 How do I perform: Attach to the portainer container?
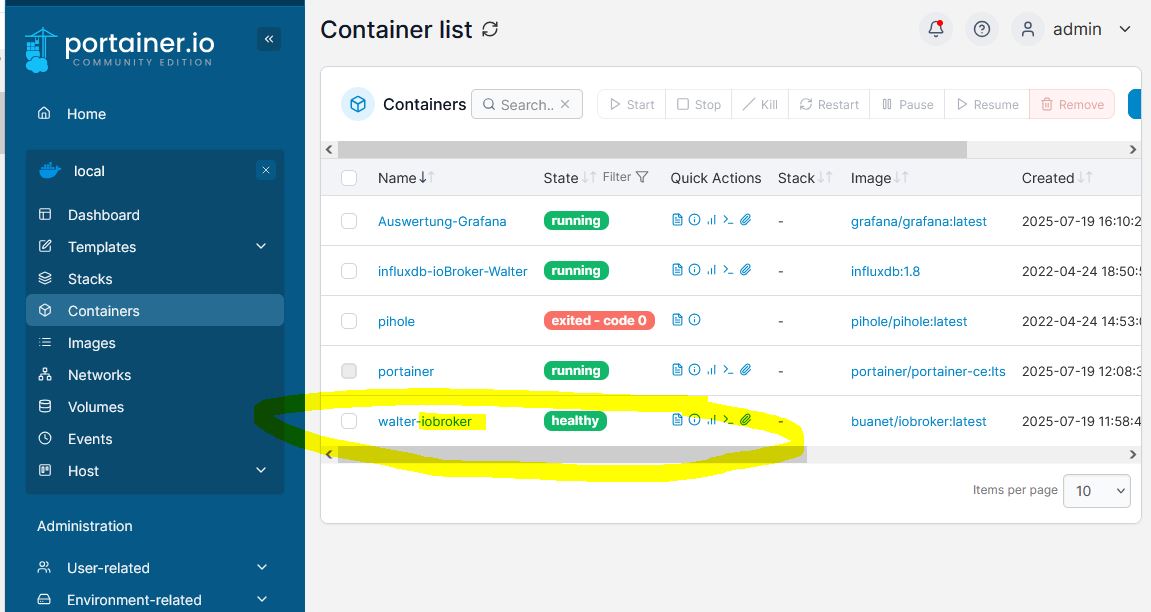click(x=745, y=369)
